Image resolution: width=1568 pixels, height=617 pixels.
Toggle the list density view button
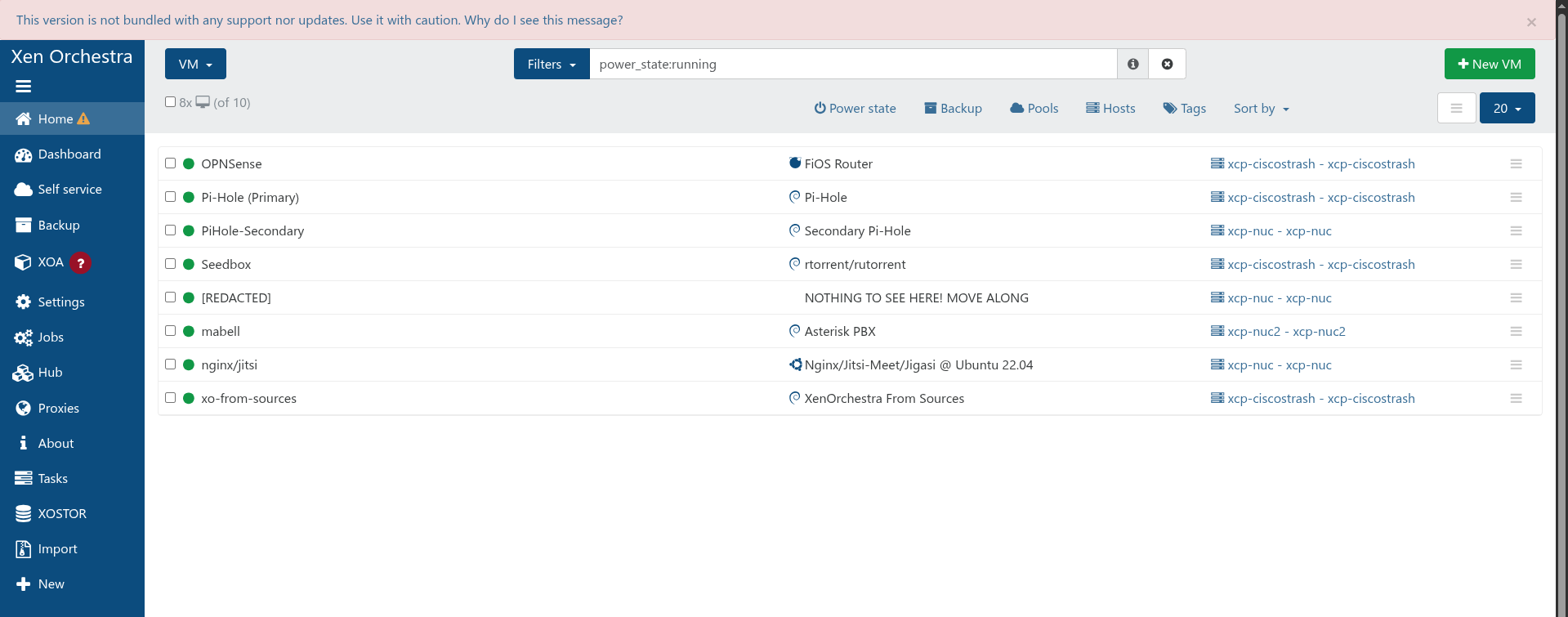point(1456,108)
